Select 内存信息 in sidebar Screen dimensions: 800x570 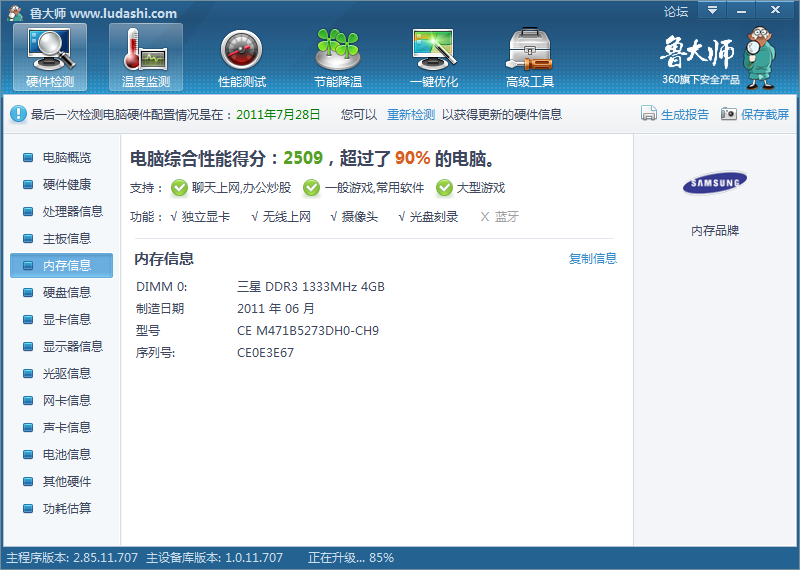(61, 265)
